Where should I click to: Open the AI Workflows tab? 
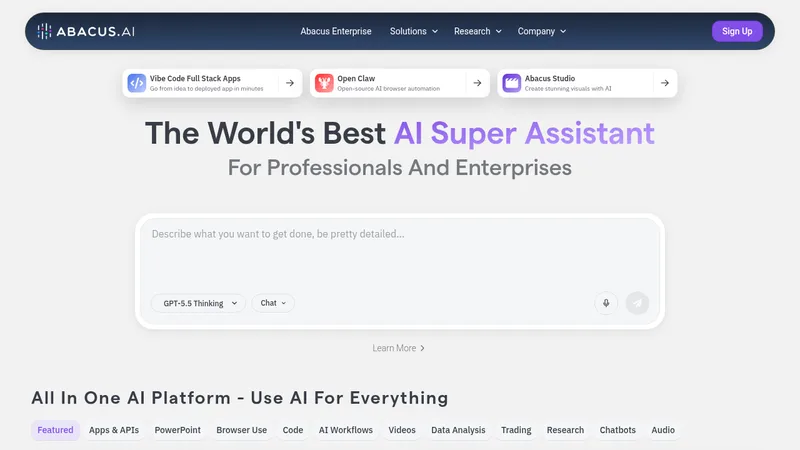[345, 430]
